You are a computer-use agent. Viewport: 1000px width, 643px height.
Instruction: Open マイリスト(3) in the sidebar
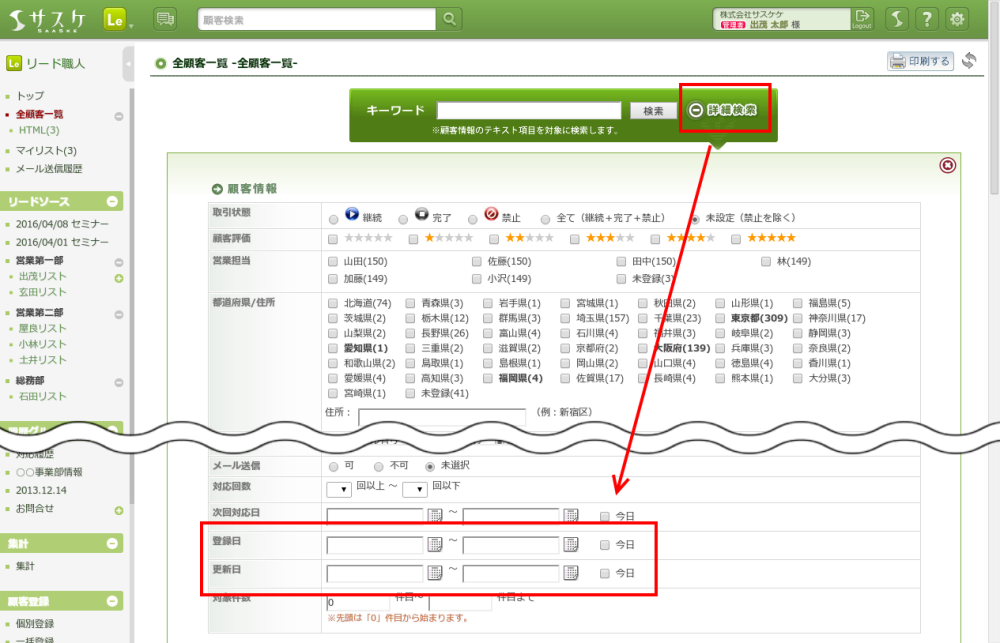(x=46, y=150)
